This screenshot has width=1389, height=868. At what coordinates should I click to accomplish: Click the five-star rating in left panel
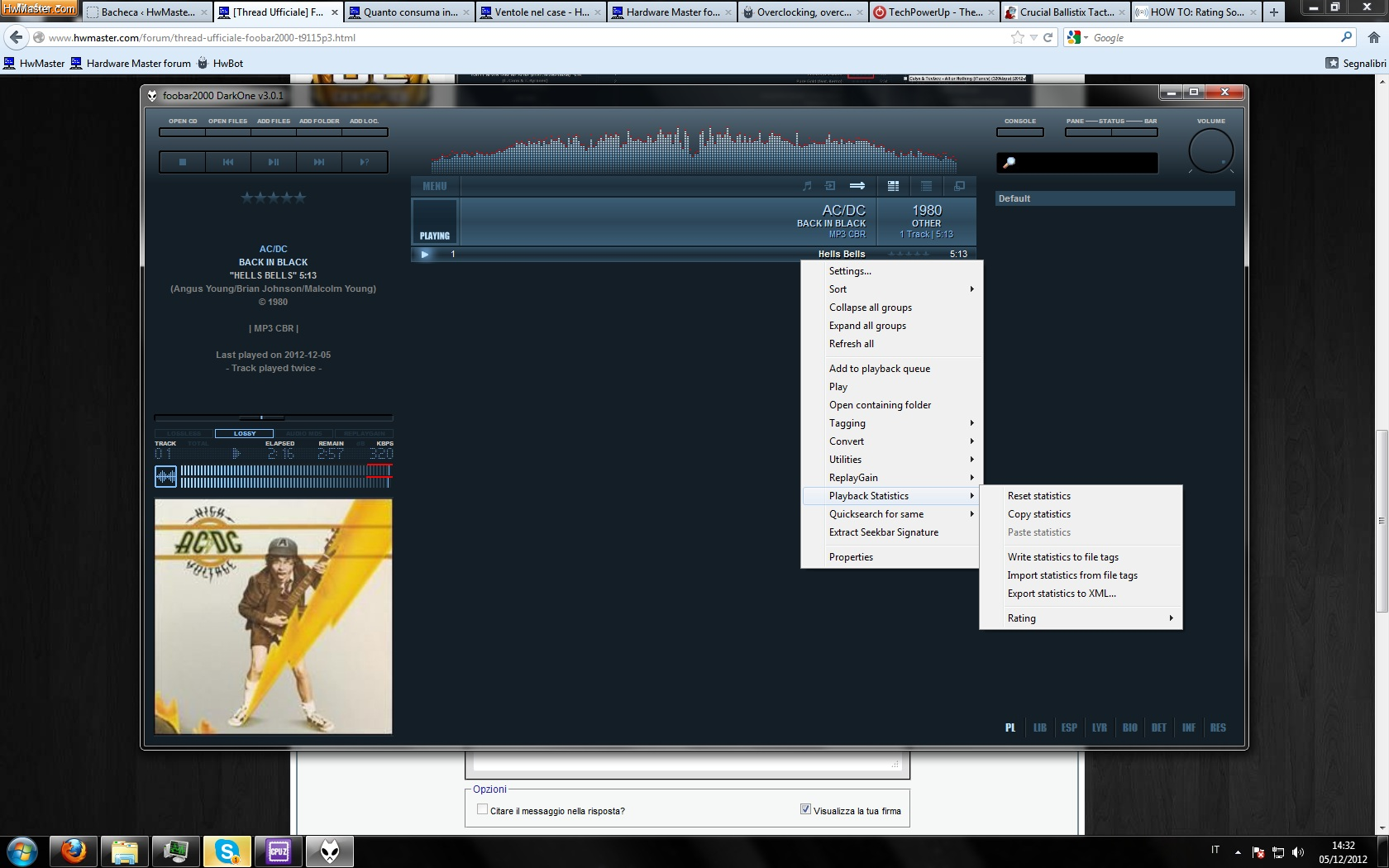click(274, 198)
